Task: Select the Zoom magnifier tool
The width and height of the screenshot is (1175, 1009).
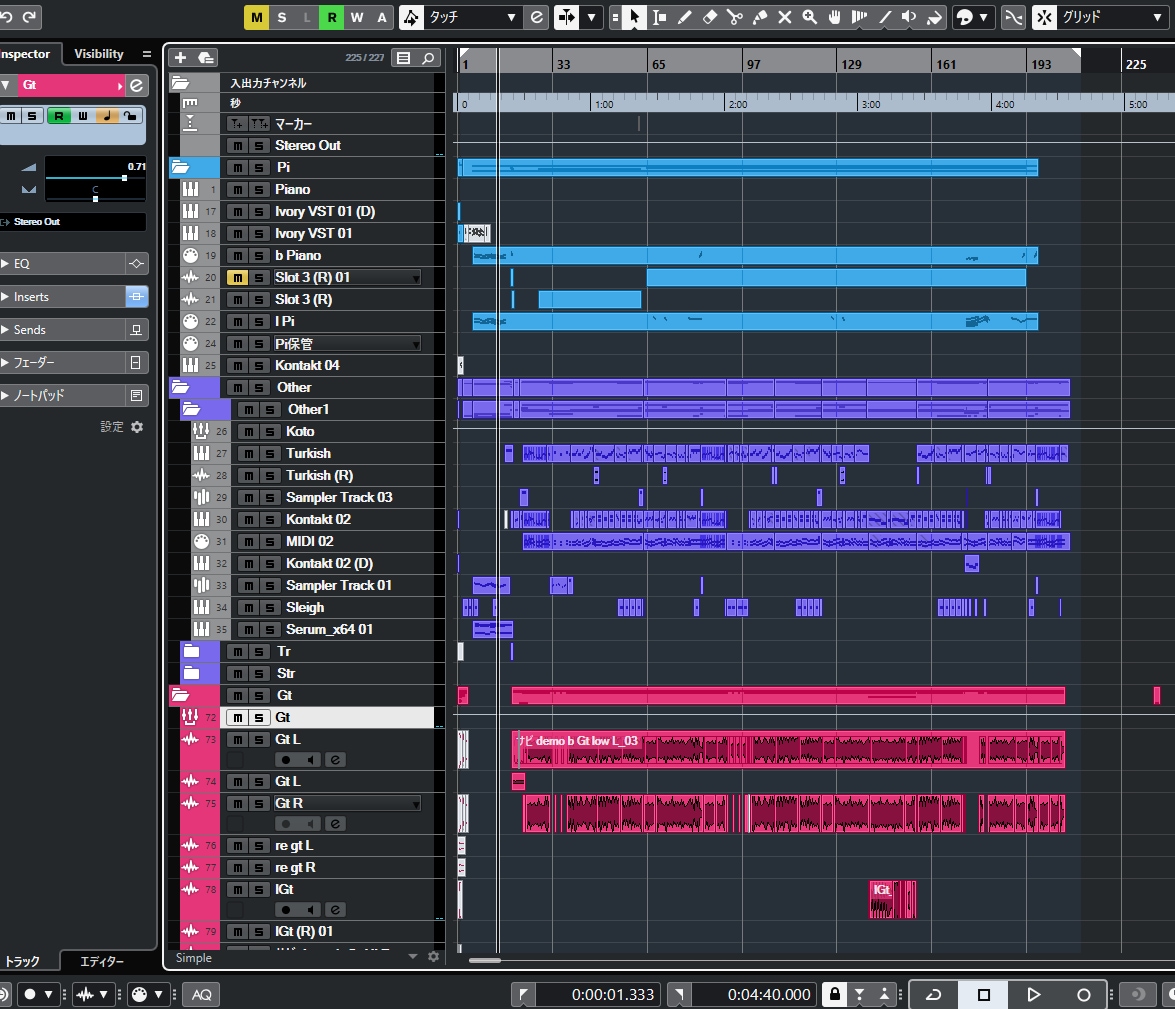Action: point(809,17)
